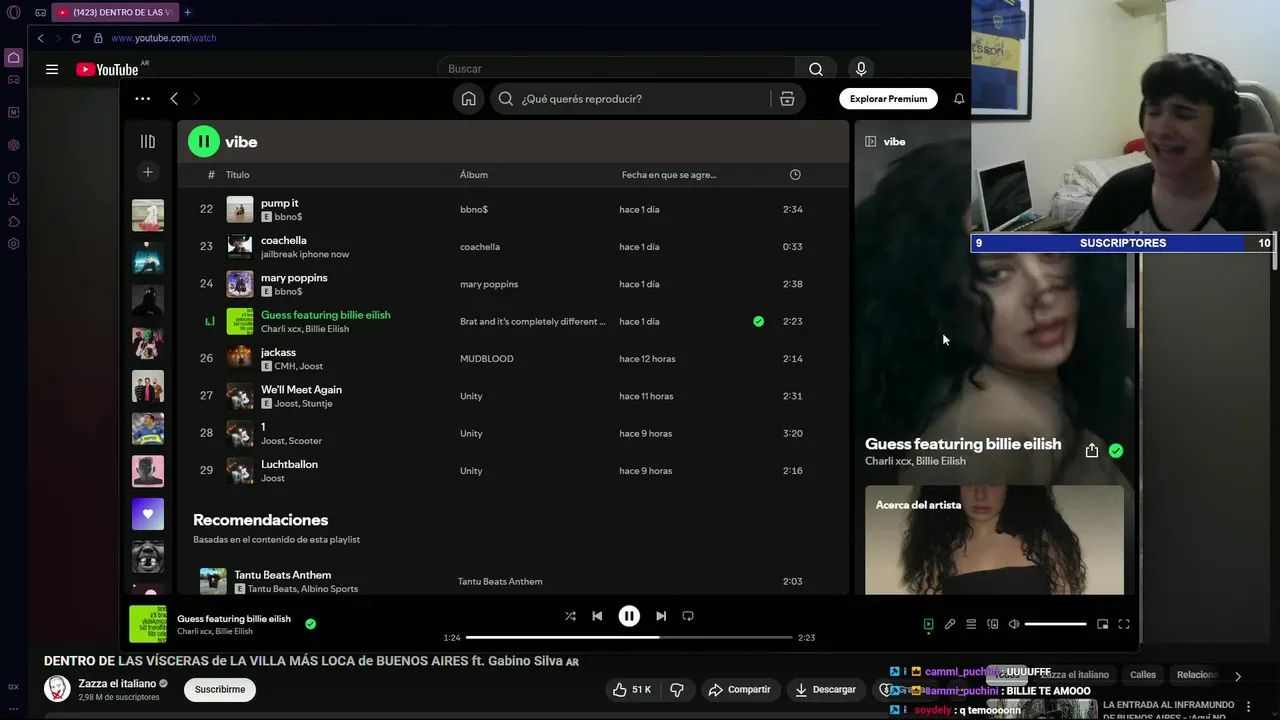
Task: Sort playlist by Álbum column
Action: tap(474, 175)
